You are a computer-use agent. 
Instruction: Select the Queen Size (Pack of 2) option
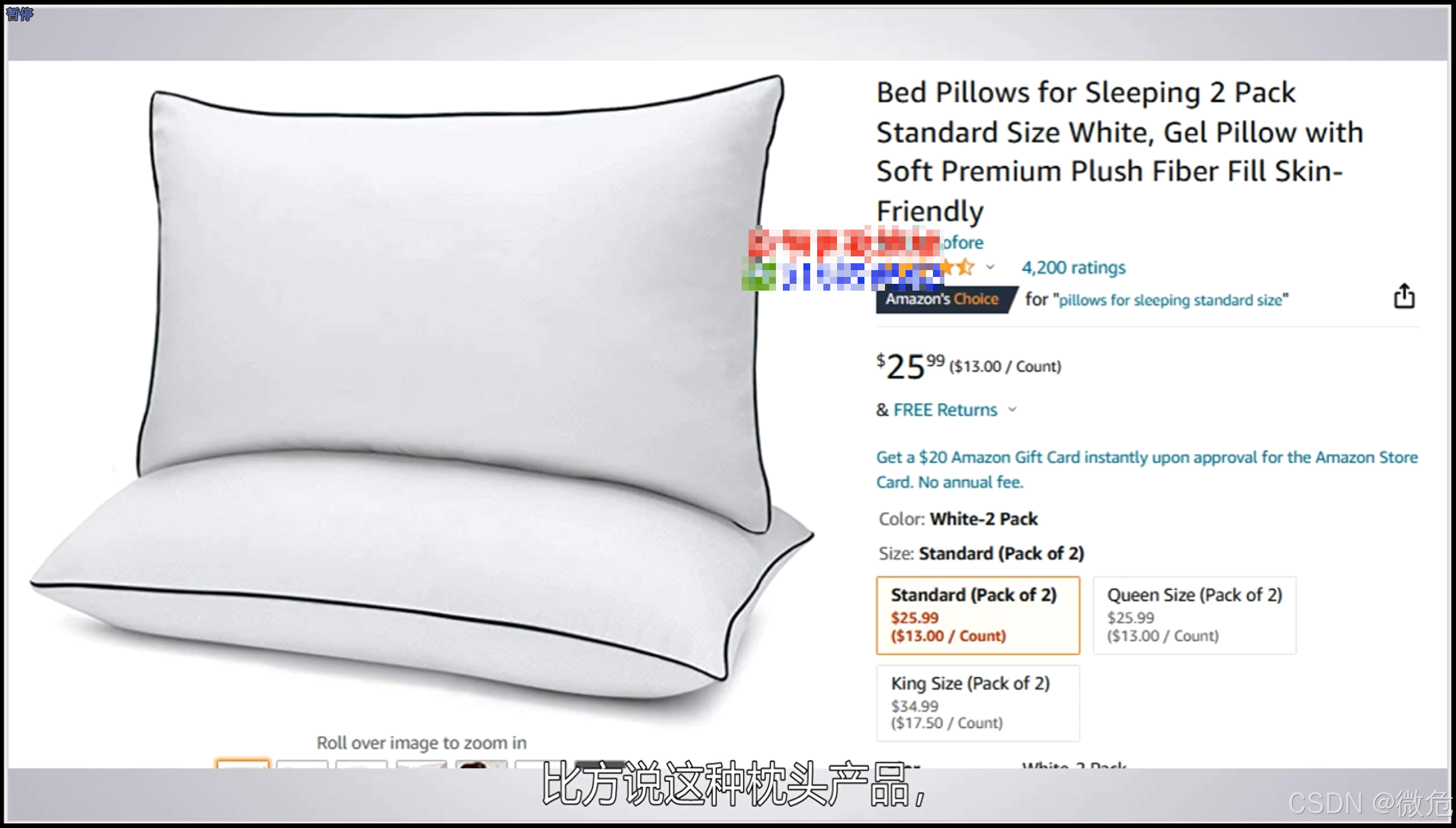pyautogui.click(x=1194, y=615)
